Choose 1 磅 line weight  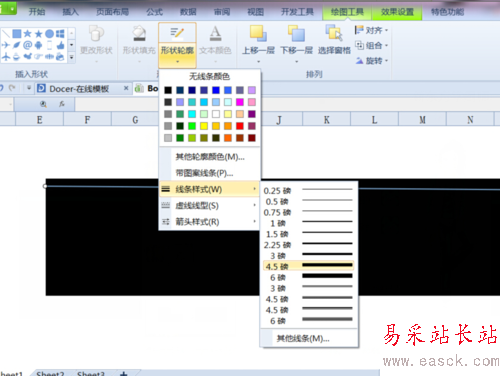[x=308, y=223]
